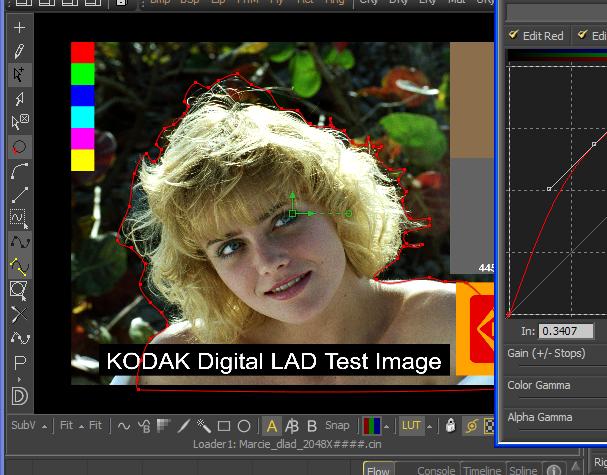Select the shape box with cursor tool

tap(19, 290)
